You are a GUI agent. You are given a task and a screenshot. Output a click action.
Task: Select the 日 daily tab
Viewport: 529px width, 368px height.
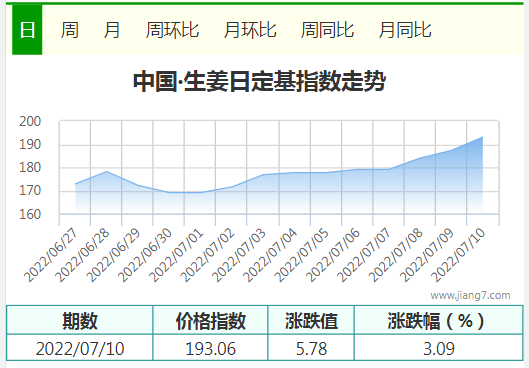[x=27, y=30]
